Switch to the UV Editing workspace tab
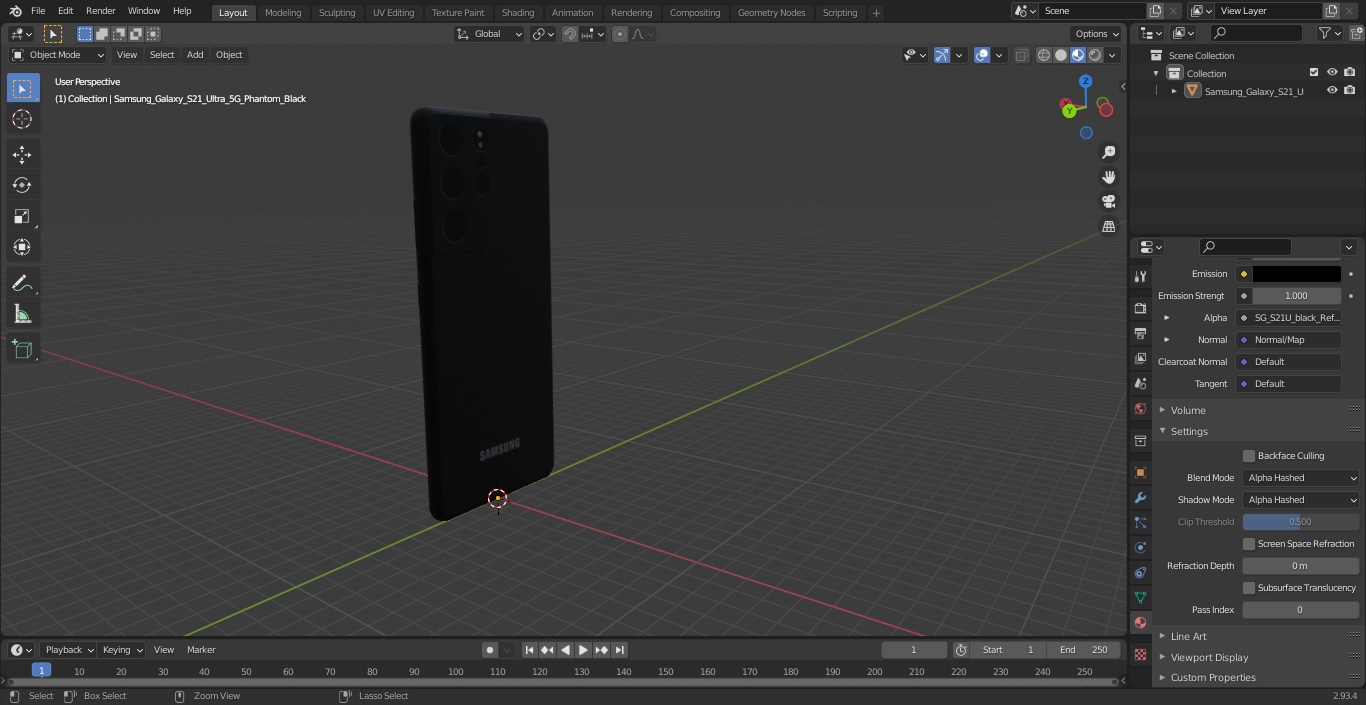The width and height of the screenshot is (1366, 705). click(393, 13)
